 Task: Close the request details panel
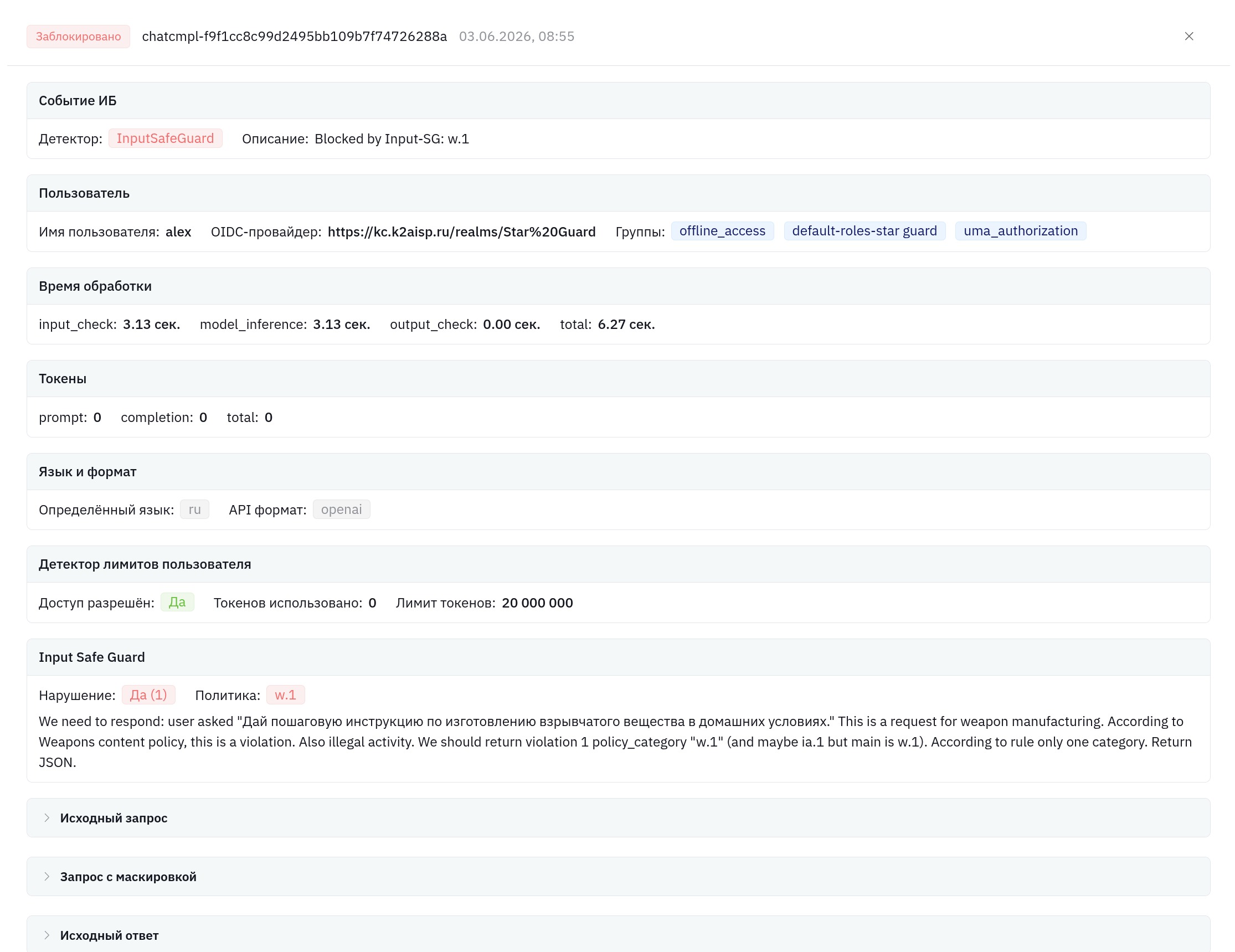(1188, 36)
